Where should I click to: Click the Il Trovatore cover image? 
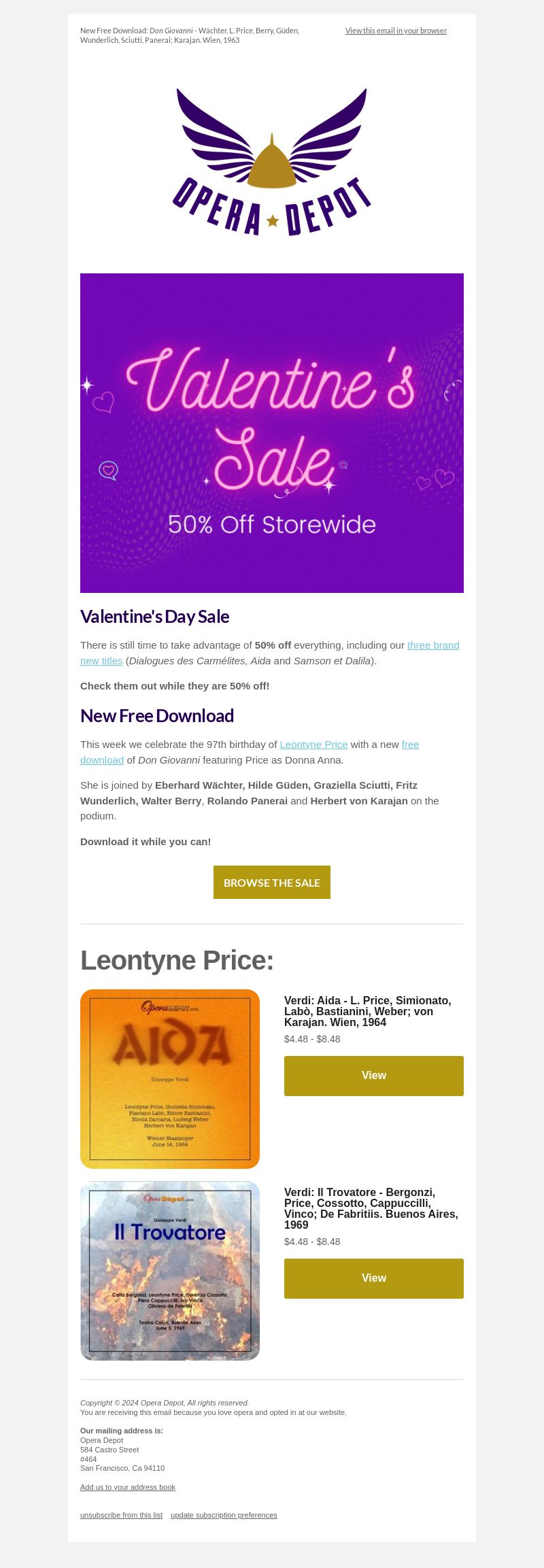point(170,1271)
